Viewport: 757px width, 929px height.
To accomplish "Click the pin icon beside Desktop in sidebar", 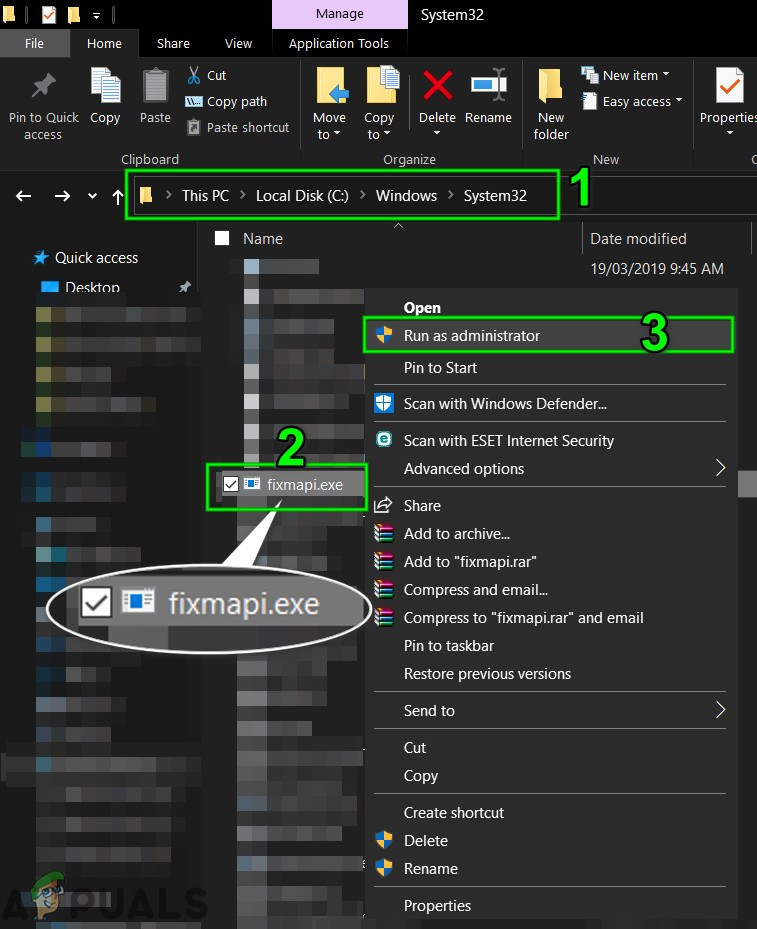I will pos(185,287).
